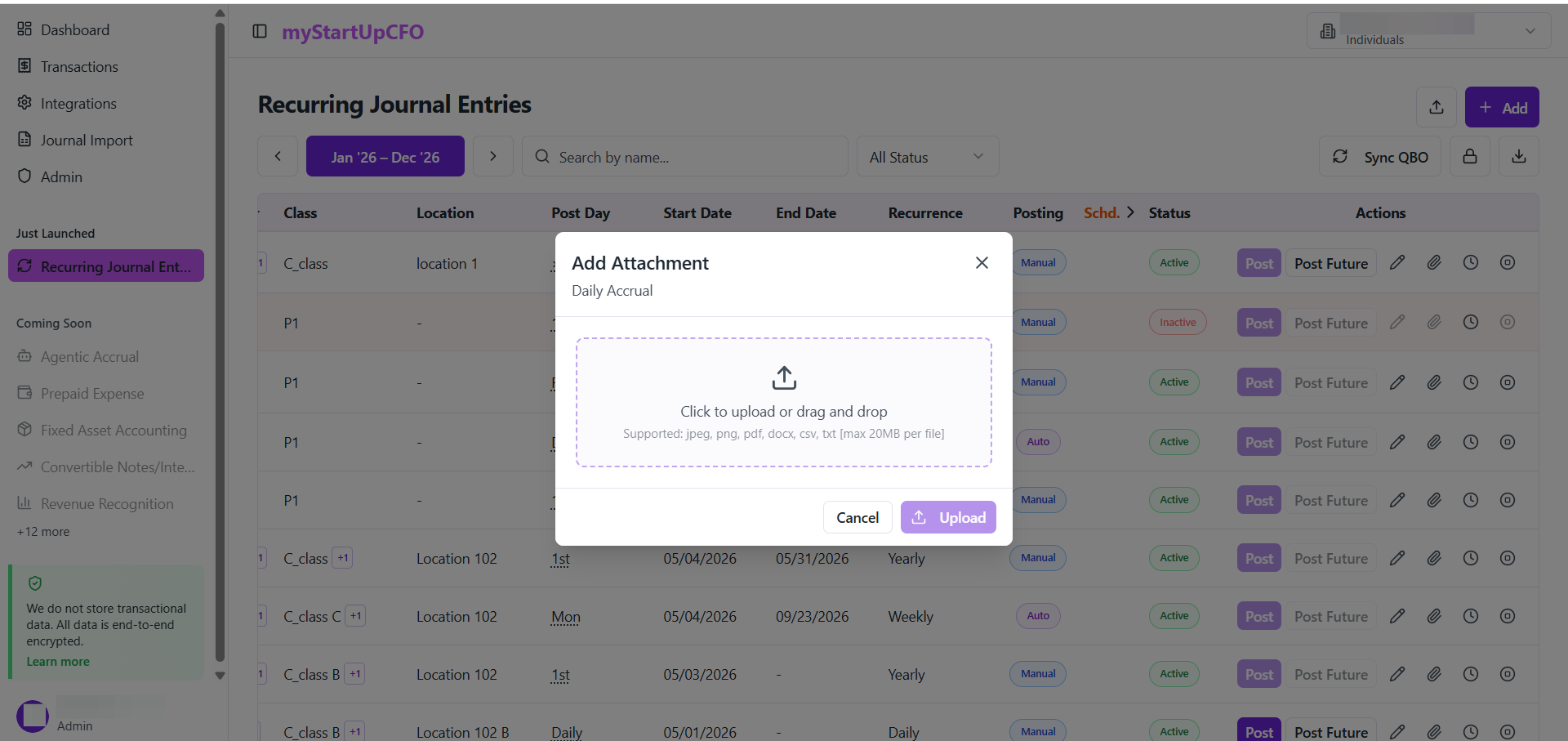Open the Jan '26 – Dec '26 range picker
The width and height of the screenshot is (1568, 741).
click(385, 156)
